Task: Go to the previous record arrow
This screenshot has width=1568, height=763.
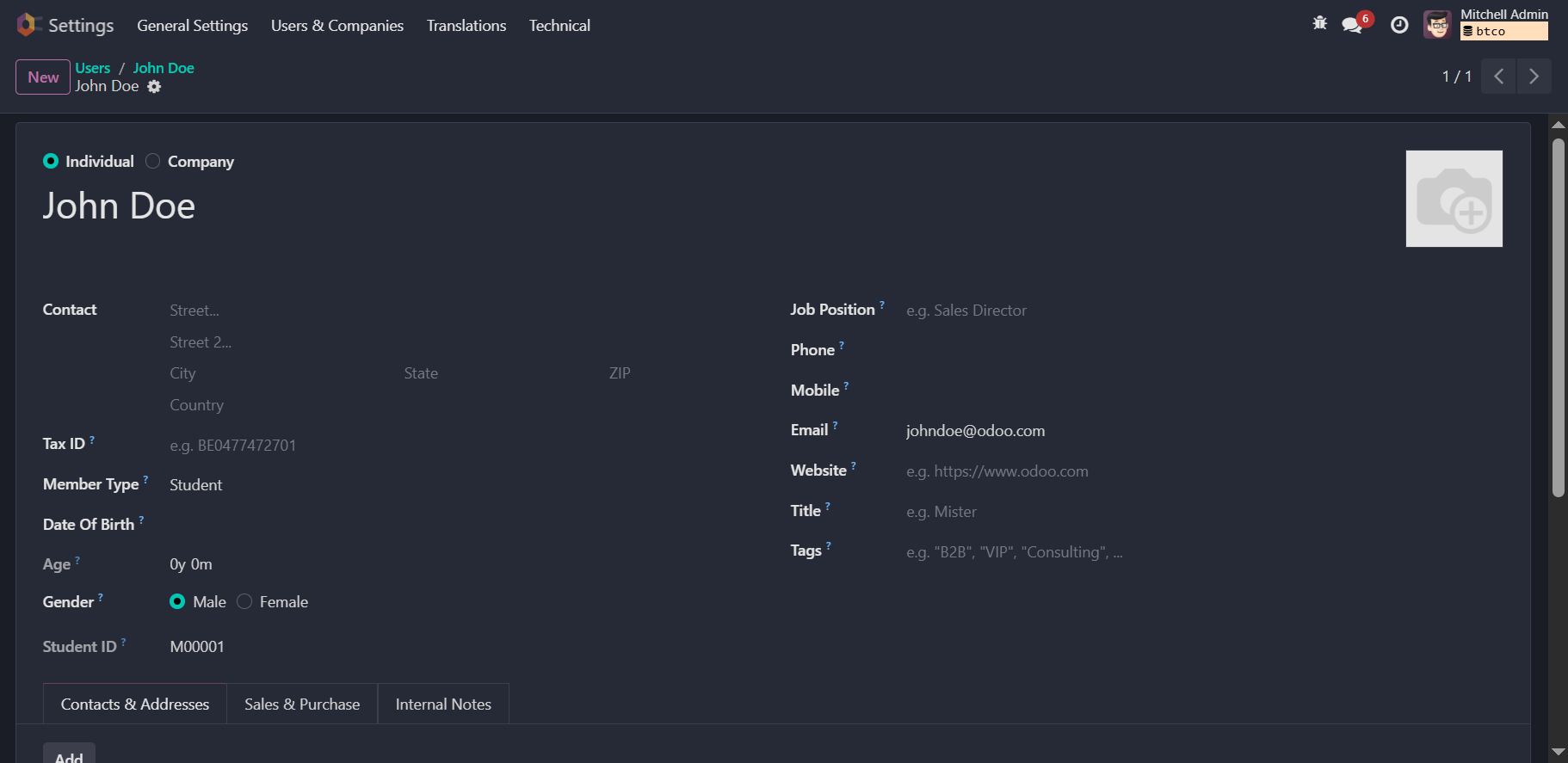Action: click(x=1498, y=76)
